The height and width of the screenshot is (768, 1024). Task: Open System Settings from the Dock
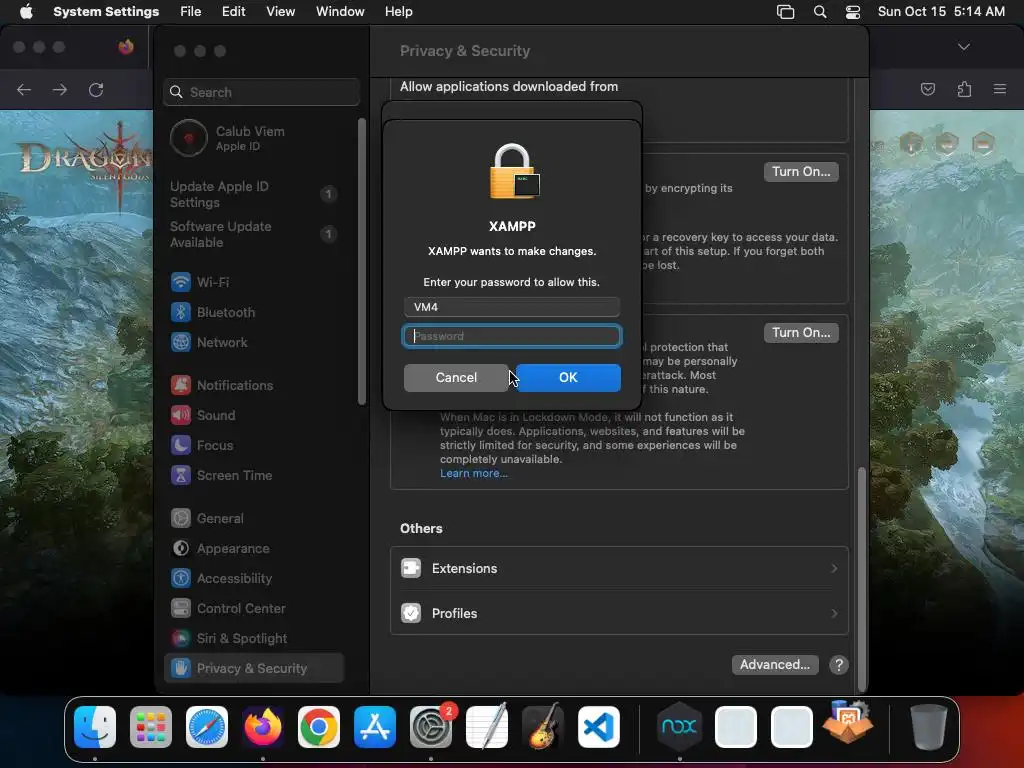click(x=431, y=727)
